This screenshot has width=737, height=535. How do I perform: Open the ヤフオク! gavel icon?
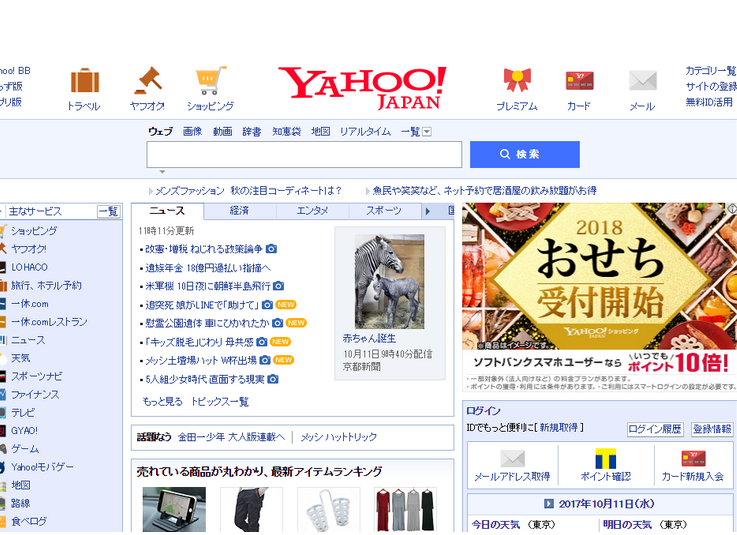[x=148, y=80]
